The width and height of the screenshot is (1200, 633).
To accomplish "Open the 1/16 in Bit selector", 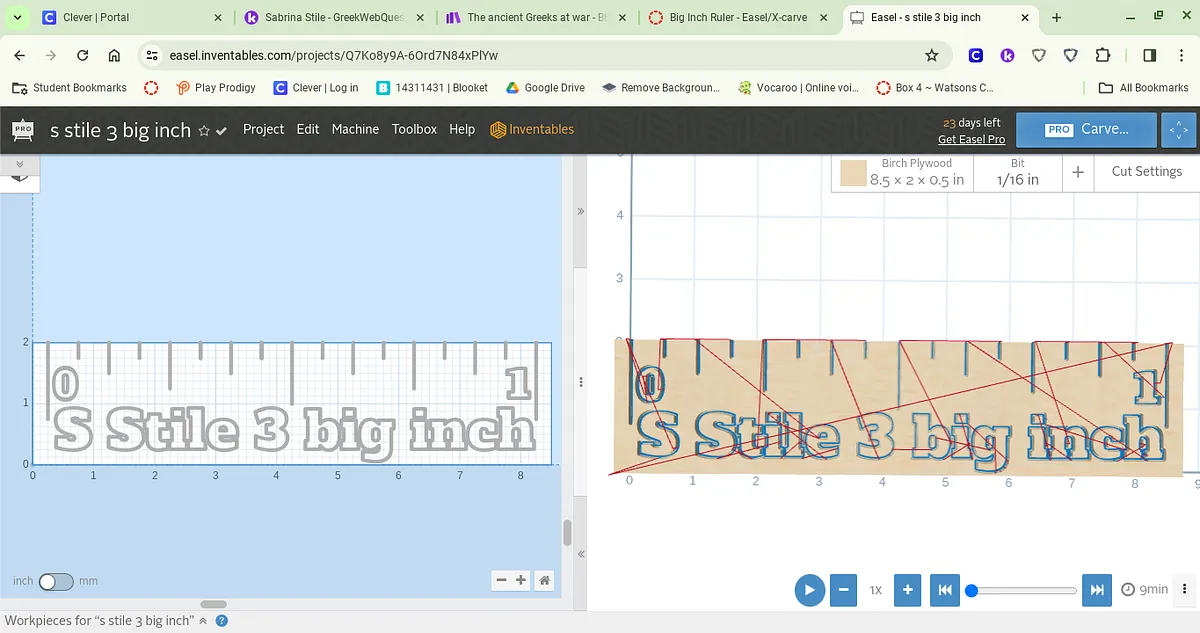I will (1017, 172).
